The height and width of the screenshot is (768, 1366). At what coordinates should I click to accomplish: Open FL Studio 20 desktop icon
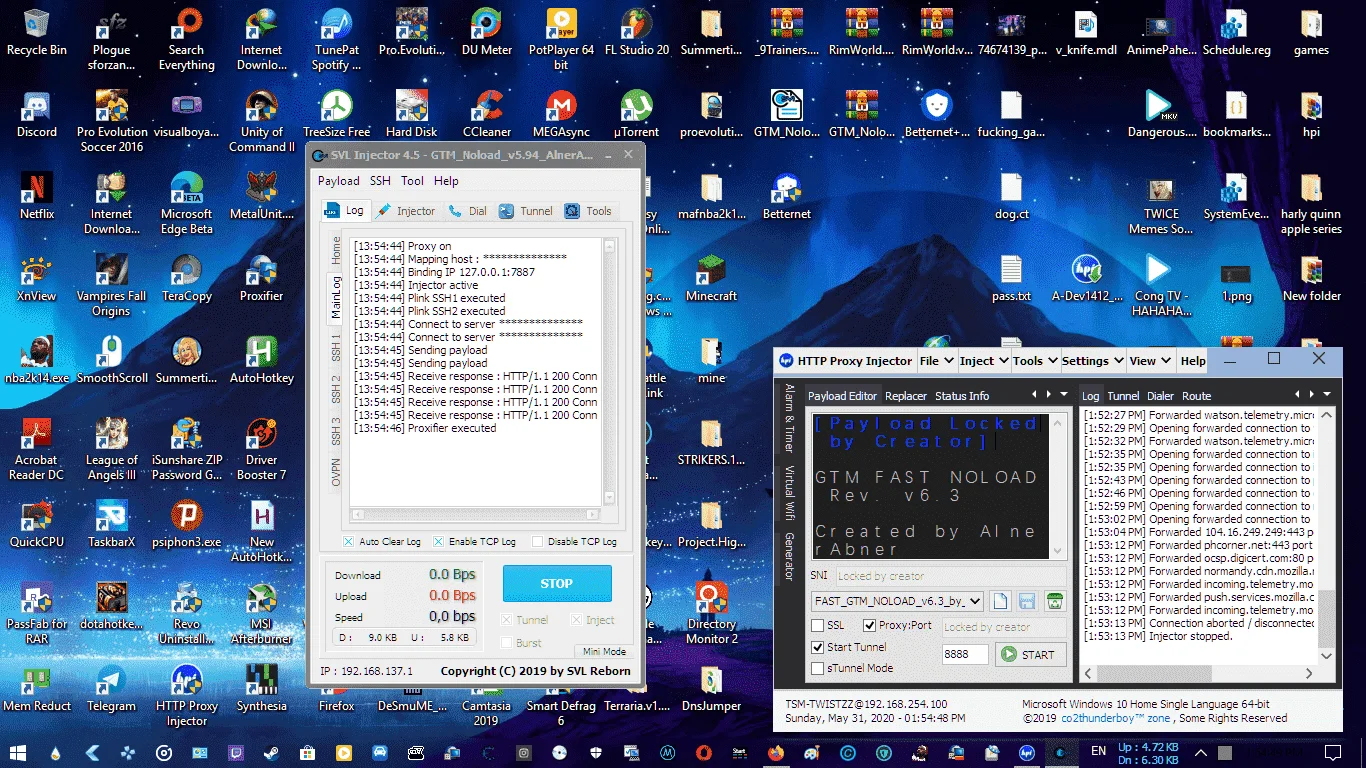coord(637,32)
